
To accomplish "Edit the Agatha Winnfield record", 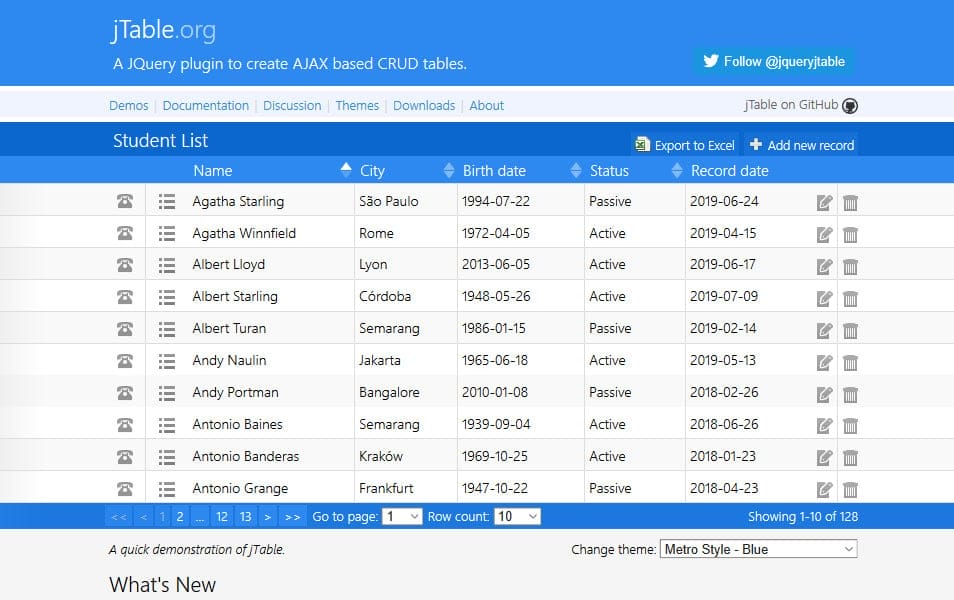I will click(824, 234).
